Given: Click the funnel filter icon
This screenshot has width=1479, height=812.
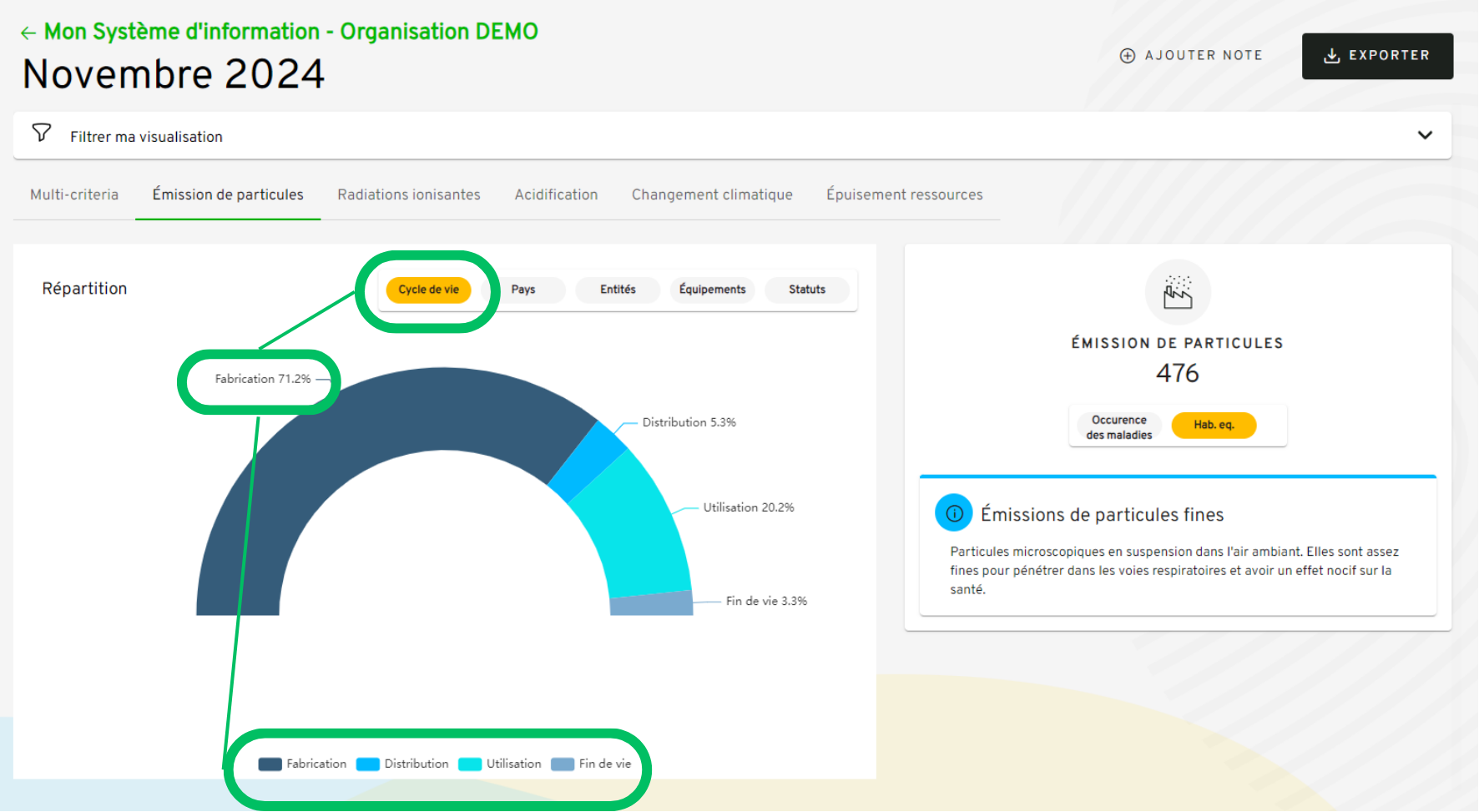Looking at the screenshot, I should 42,134.
